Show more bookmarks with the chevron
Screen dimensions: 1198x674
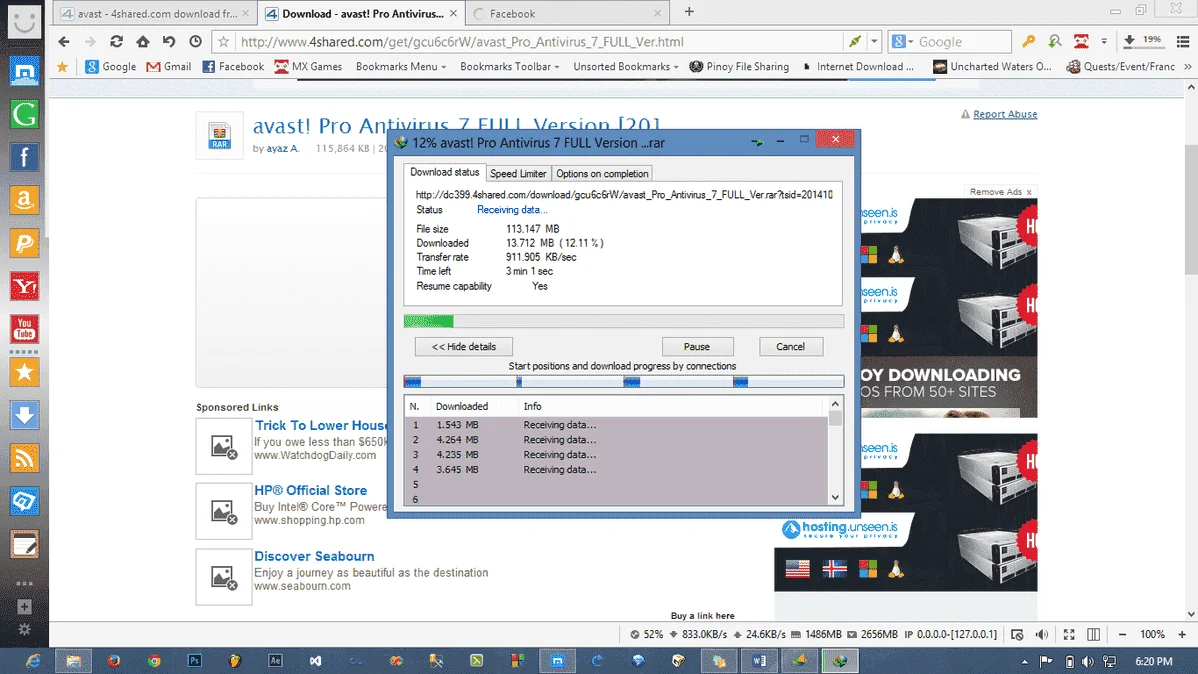pyautogui.click(x=1187, y=66)
